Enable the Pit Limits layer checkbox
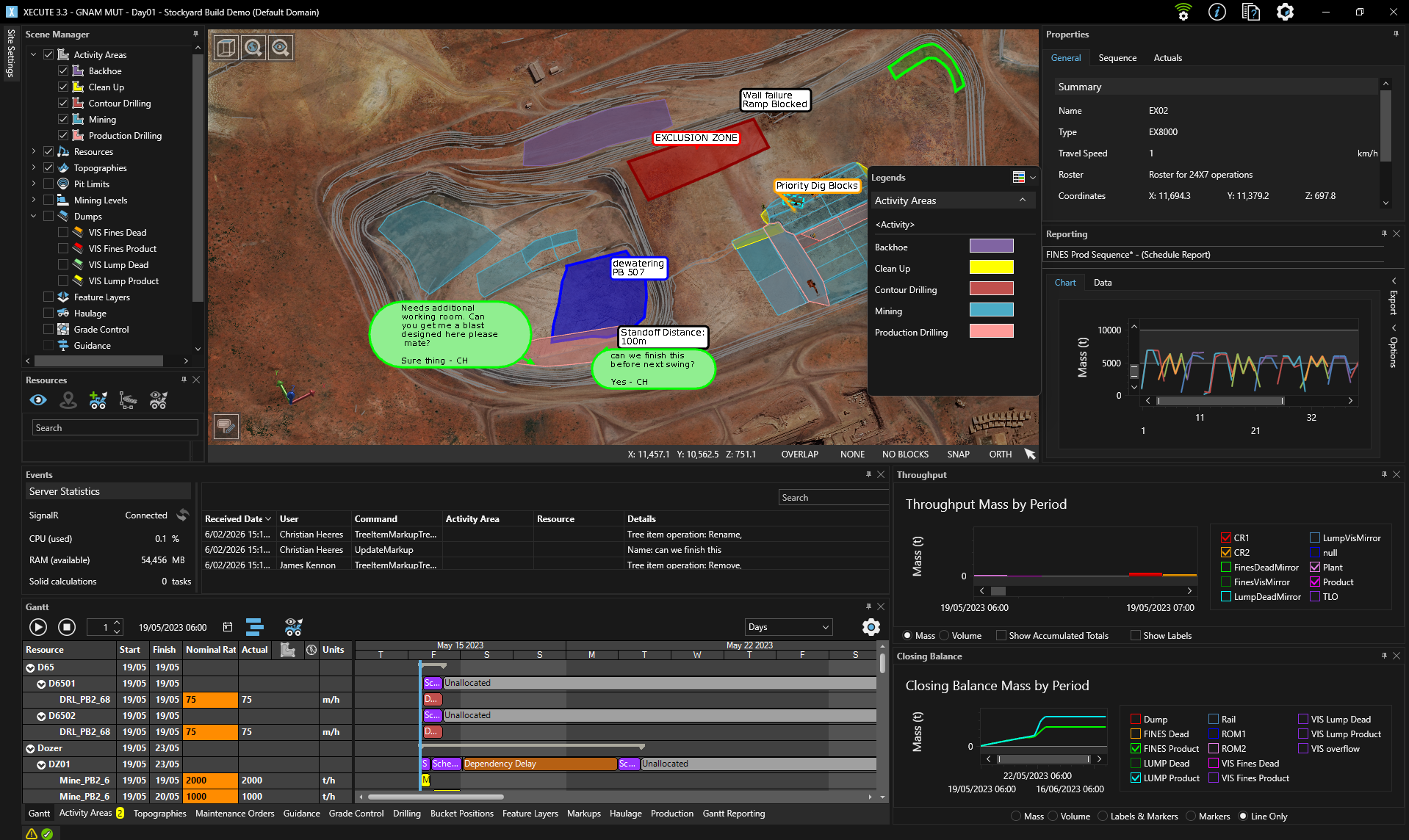This screenshot has height=840, width=1409. tap(48, 184)
